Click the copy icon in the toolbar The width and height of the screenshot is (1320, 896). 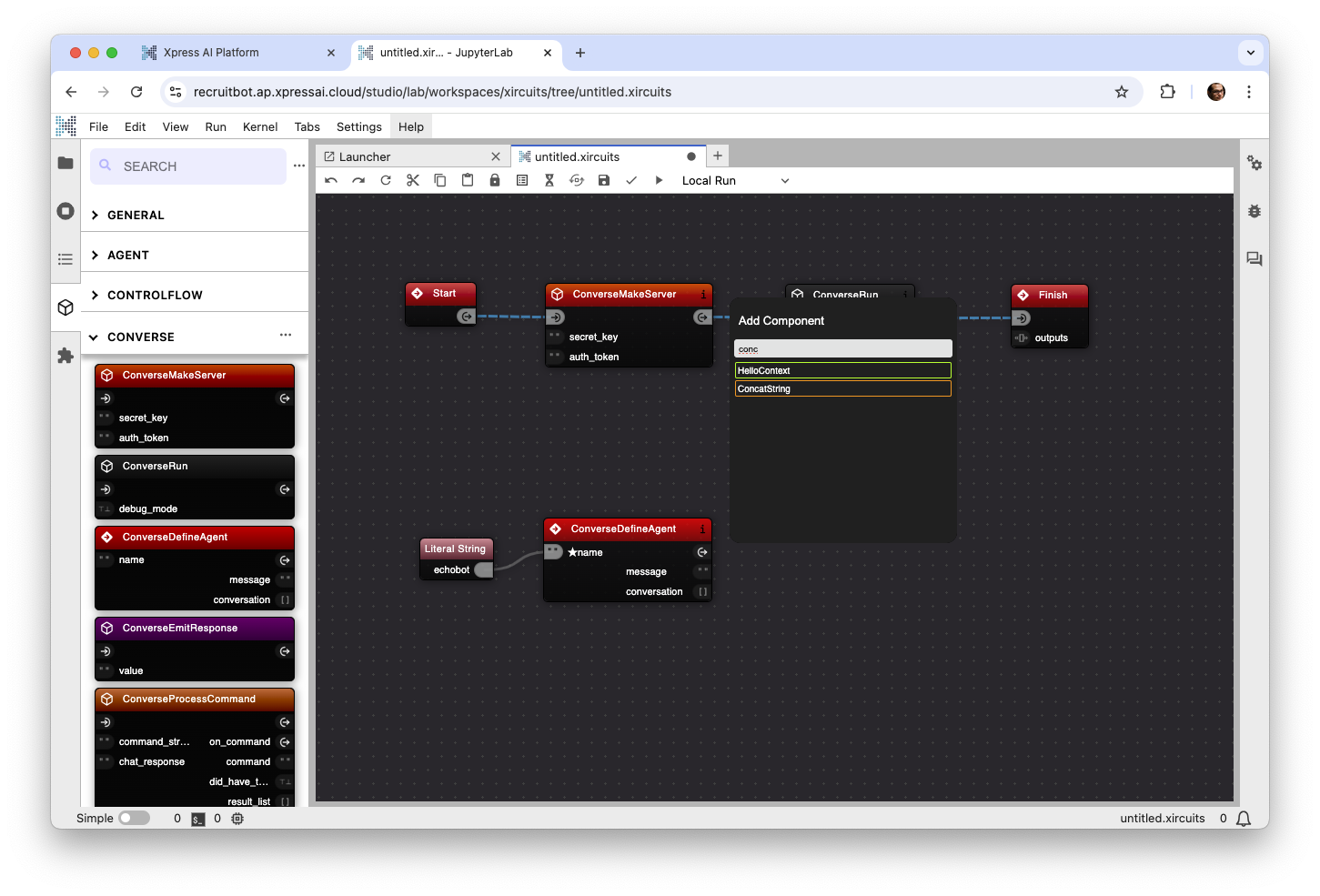440,180
